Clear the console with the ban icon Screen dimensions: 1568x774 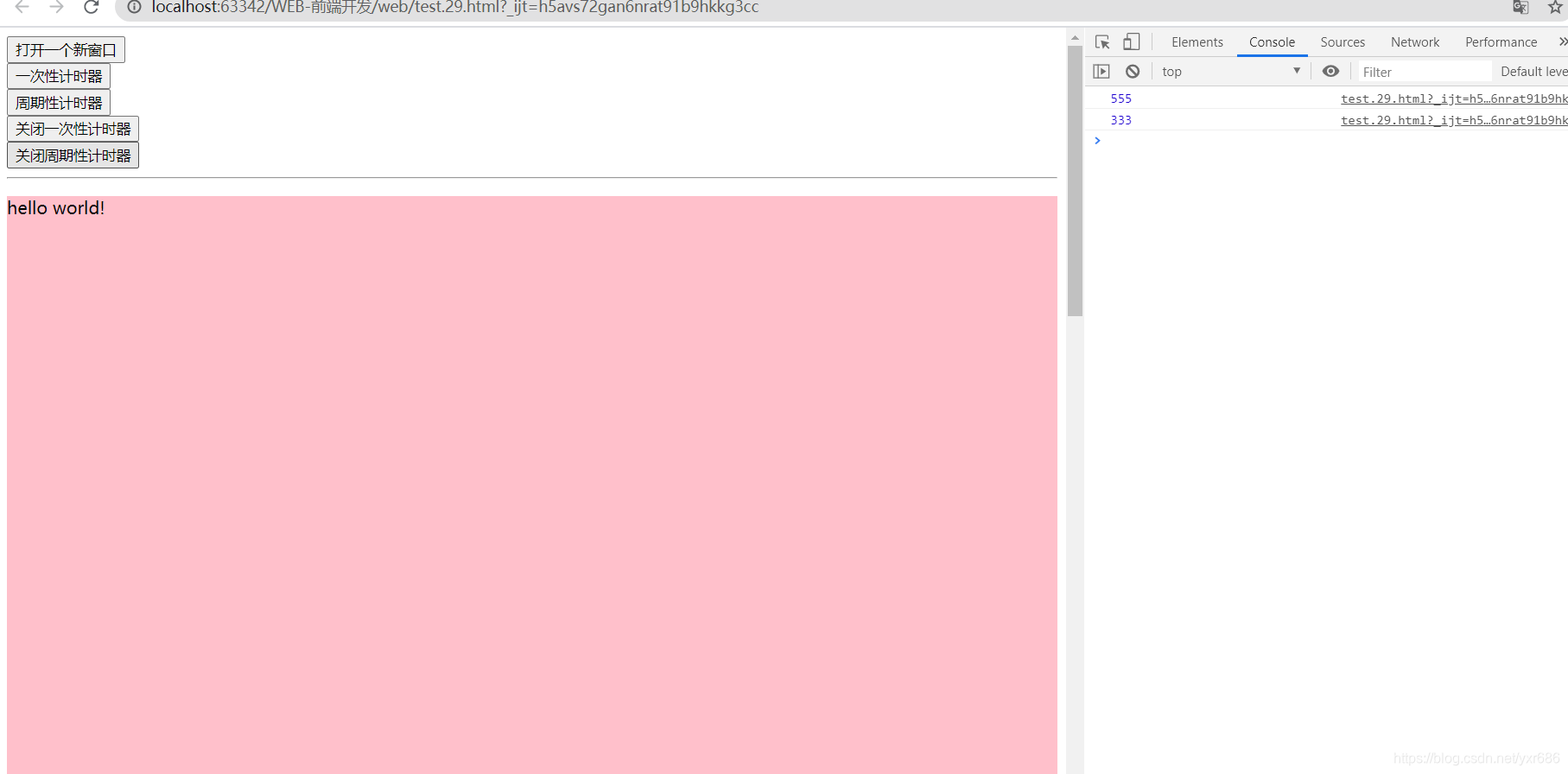(1133, 72)
